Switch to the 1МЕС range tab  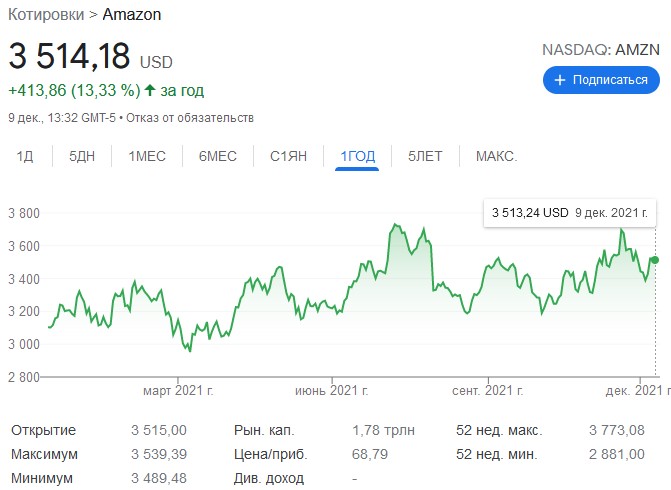coord(147,156)
